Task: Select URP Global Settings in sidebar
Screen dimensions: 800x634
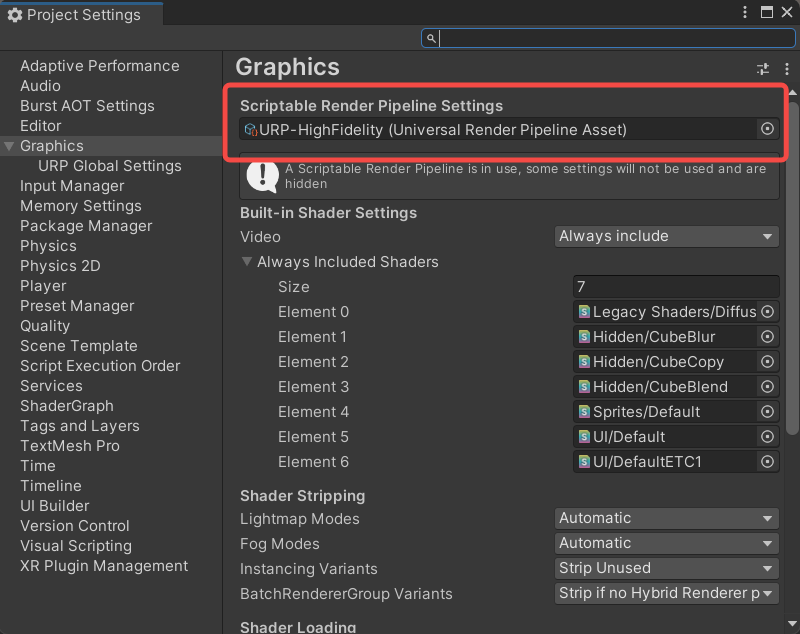Action: point(109,166)
